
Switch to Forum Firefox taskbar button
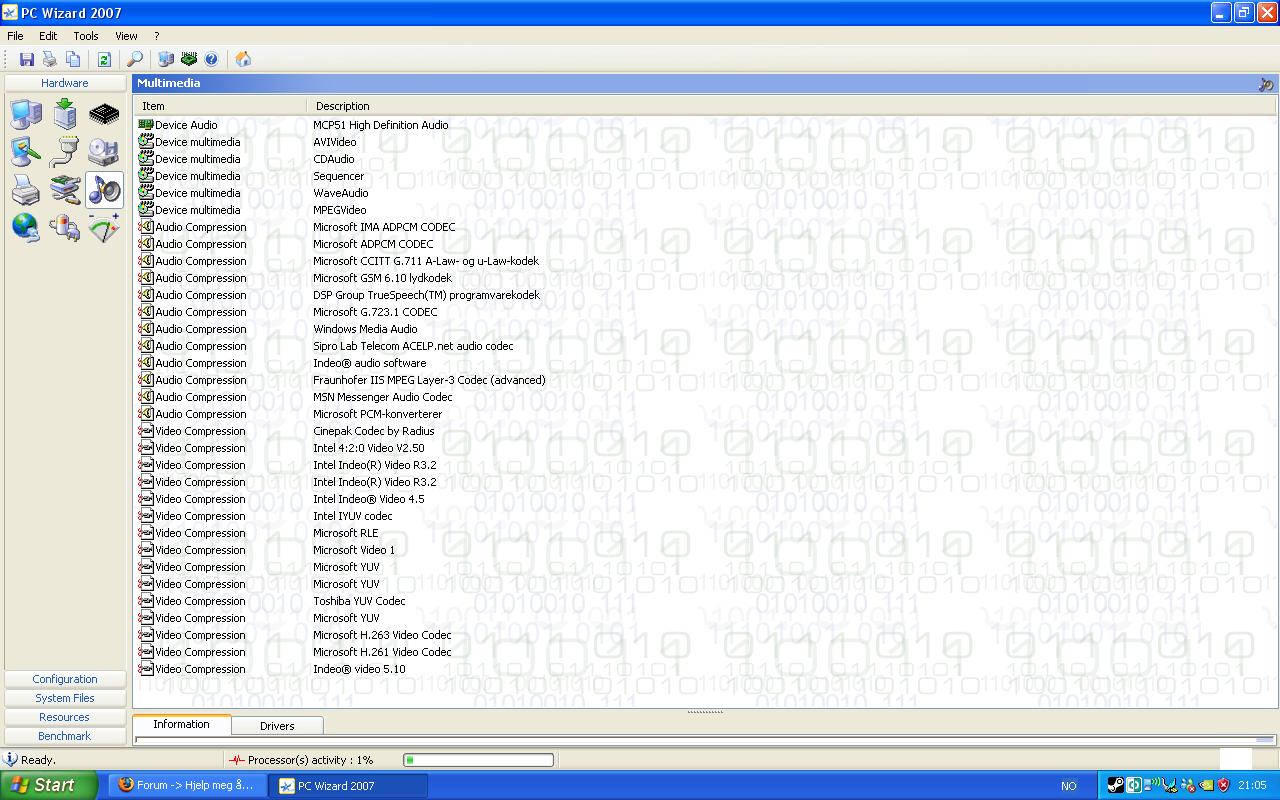188,785
